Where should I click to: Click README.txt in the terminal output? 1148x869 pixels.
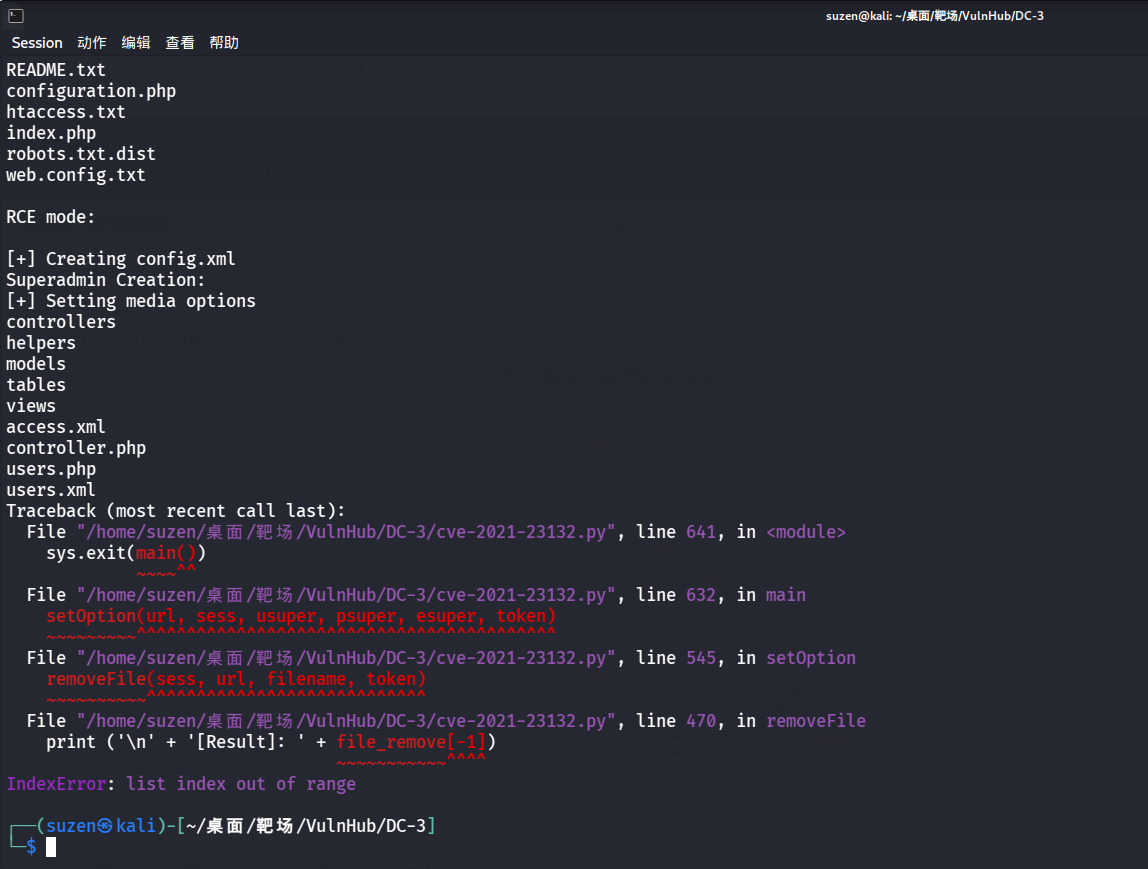[x=56, y=70]
